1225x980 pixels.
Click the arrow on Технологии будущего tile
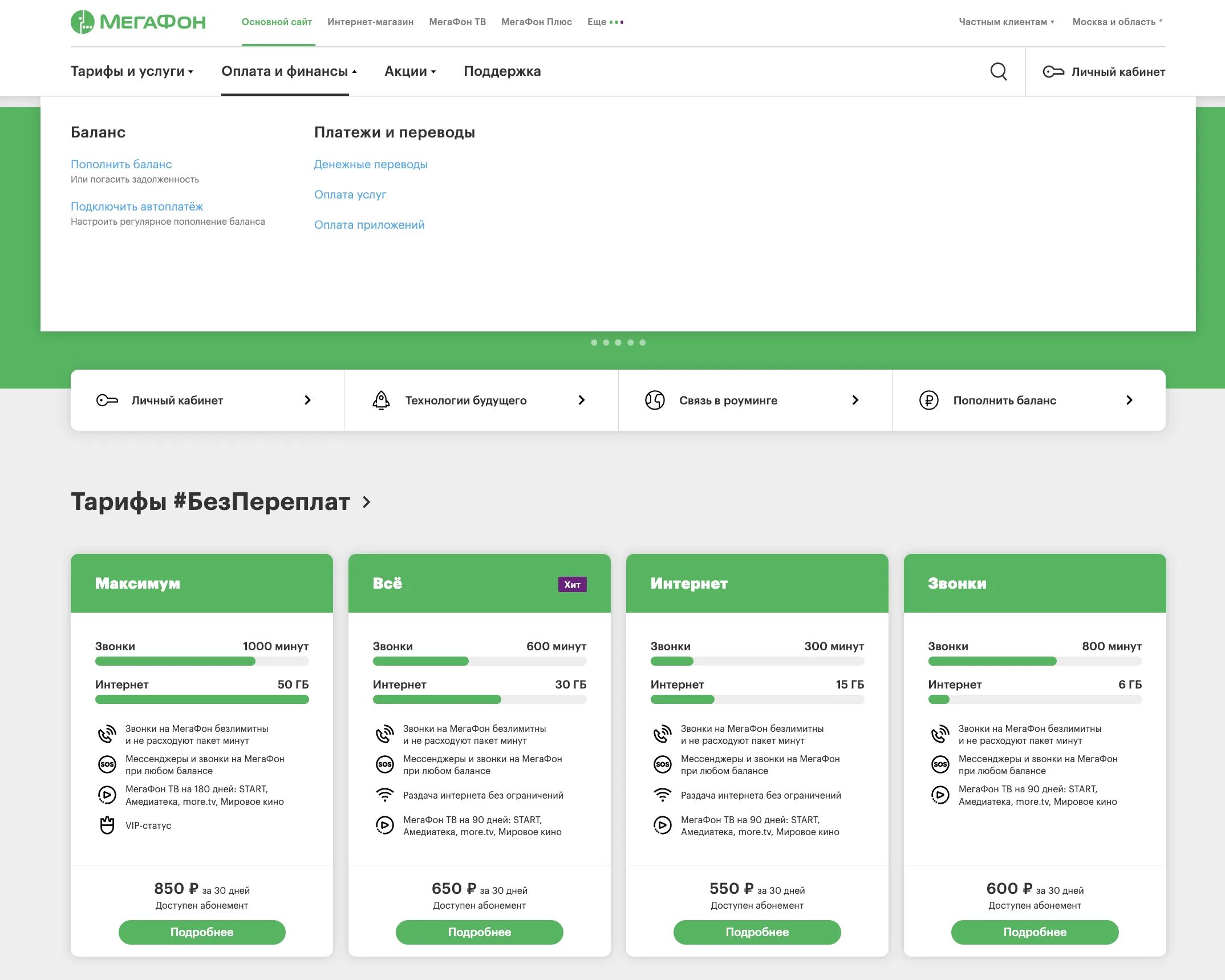coord(581,400)
